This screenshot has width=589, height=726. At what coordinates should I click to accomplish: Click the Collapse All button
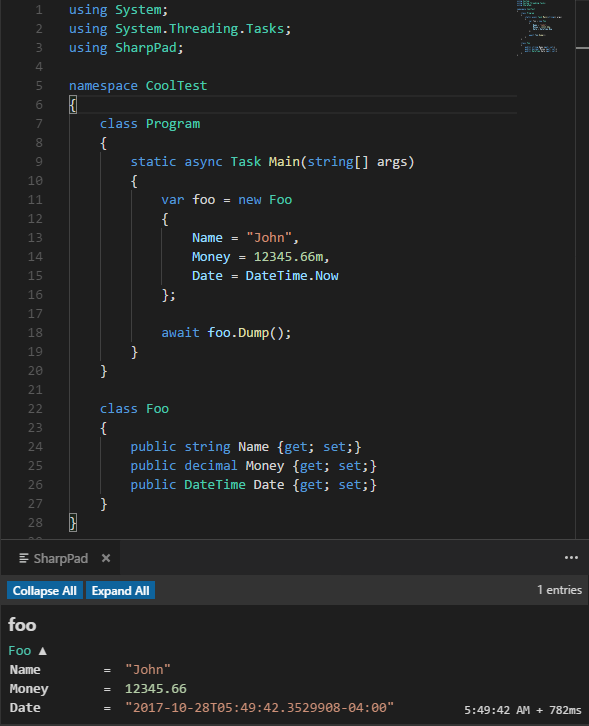point(44,590)
